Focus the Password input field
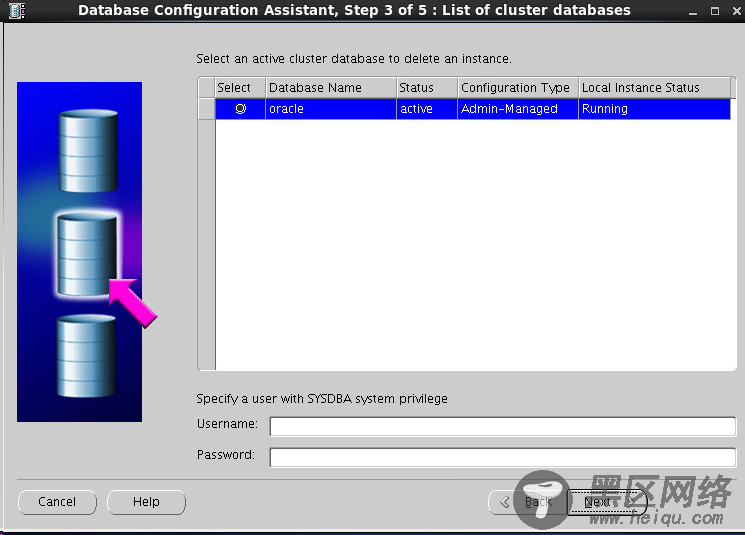Screen dimensions: 745x535 [x=503, y=458]
